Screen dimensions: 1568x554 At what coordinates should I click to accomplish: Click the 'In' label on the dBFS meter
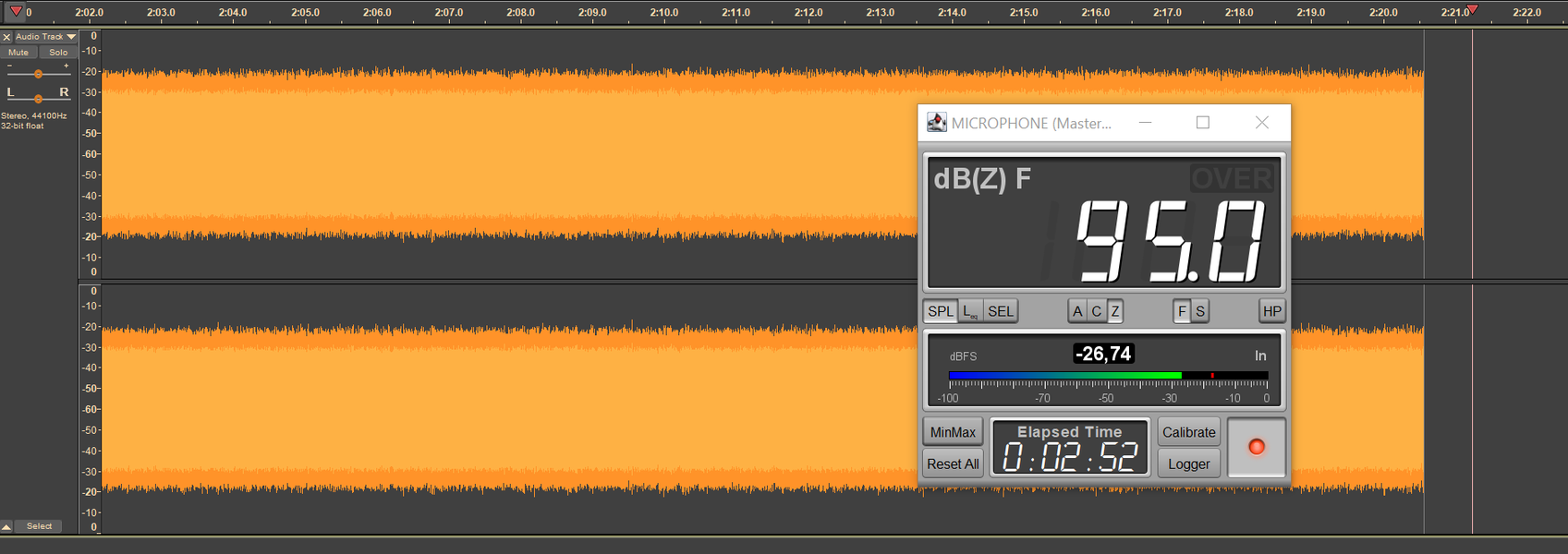click(1260, 355)
